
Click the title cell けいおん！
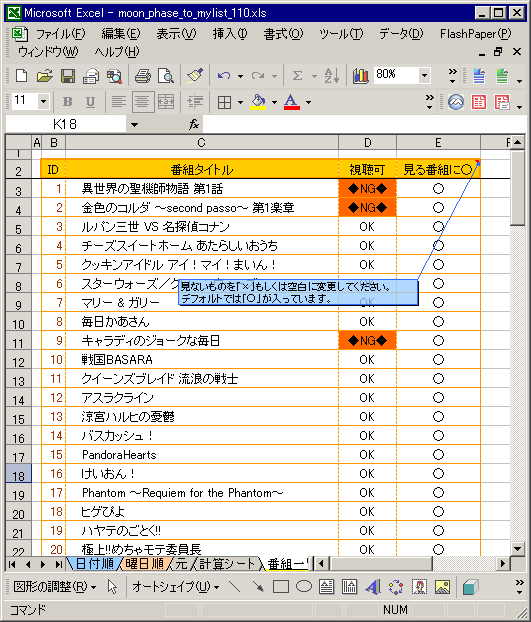[202, 474]
